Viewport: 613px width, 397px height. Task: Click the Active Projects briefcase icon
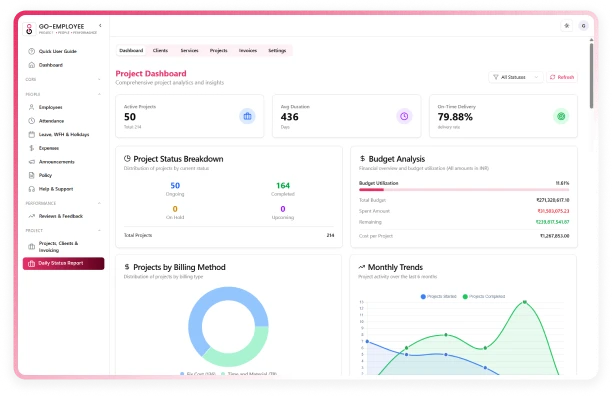tap(247, 116)
